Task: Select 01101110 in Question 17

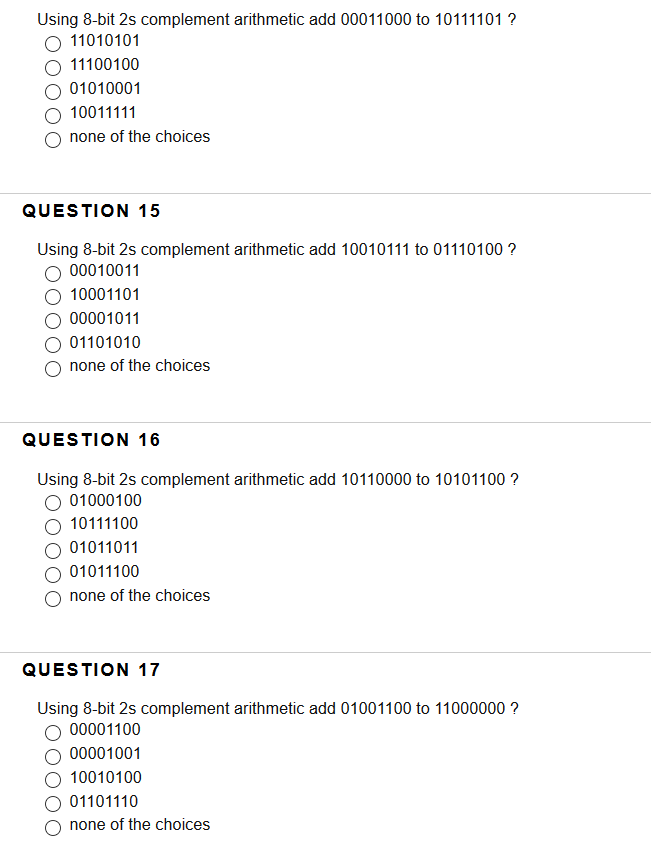Action: tap(53, 804)
